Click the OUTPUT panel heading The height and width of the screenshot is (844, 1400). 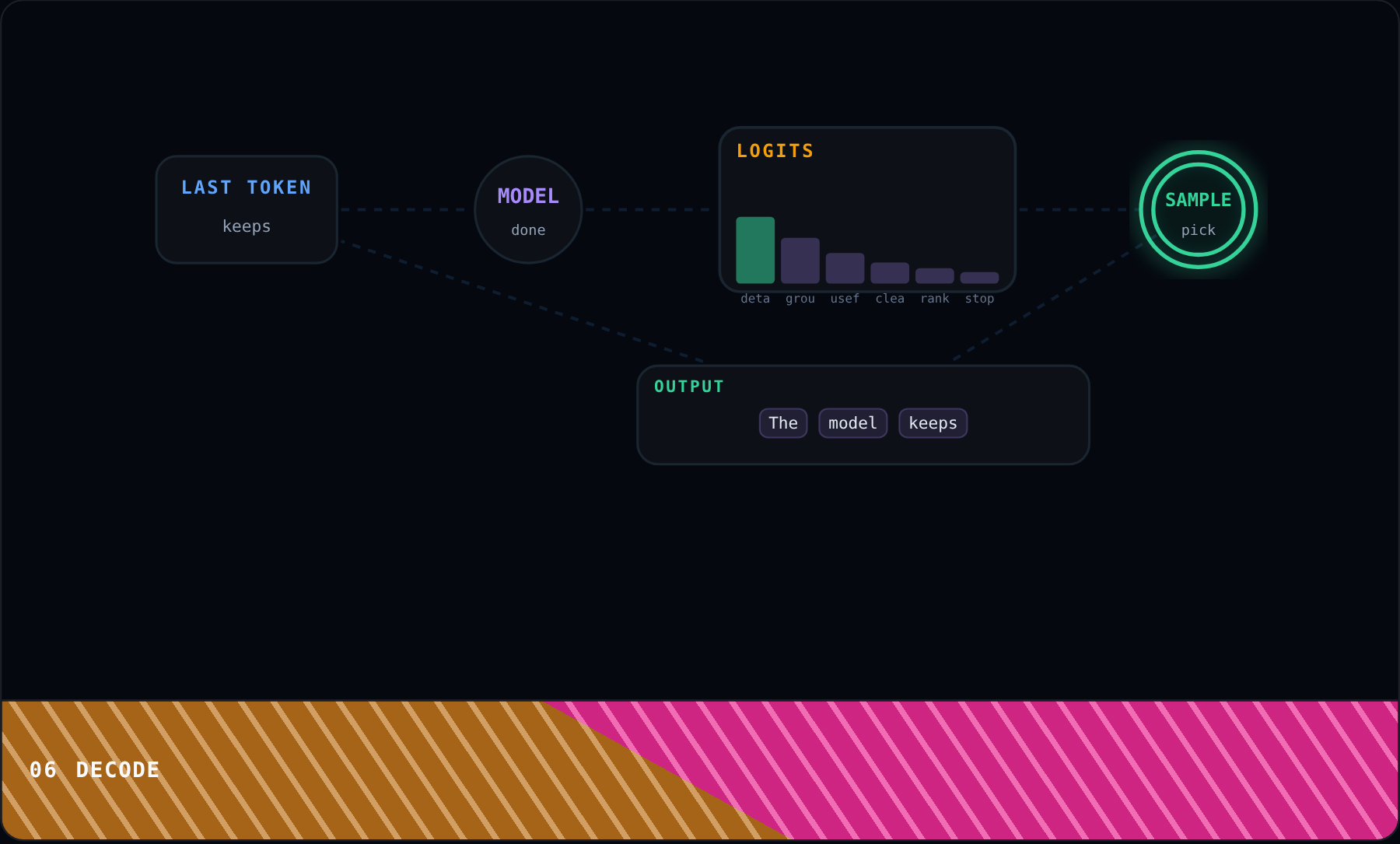pos(688,387)
